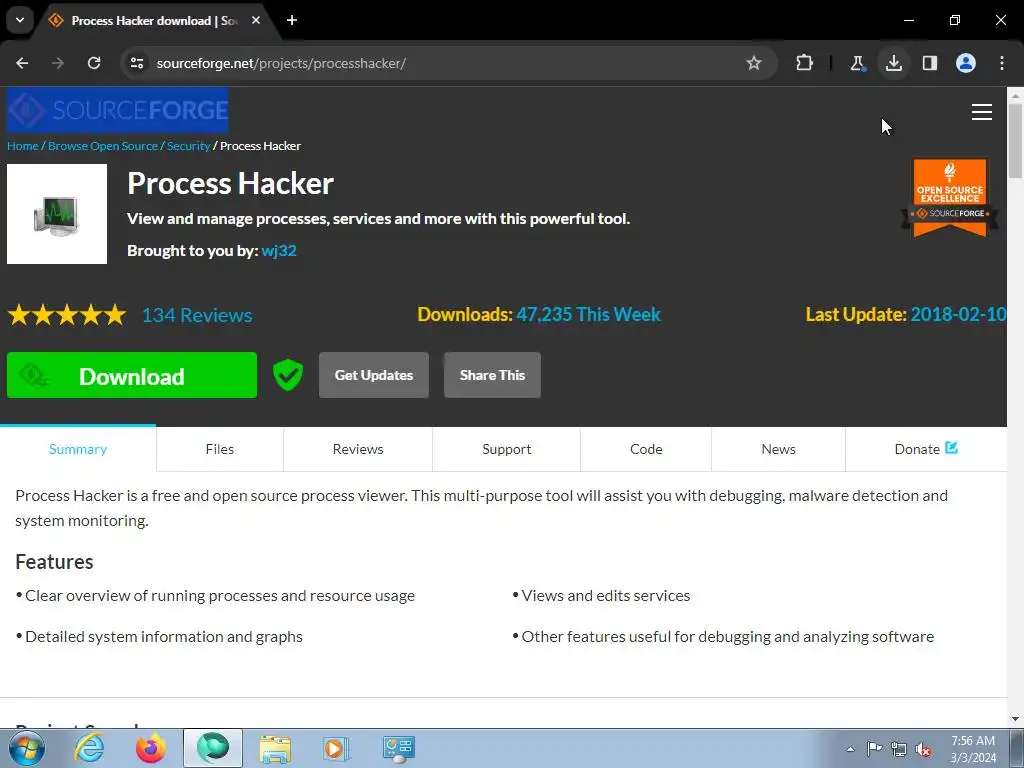Click the muted volume tray icon

(923, 749)
